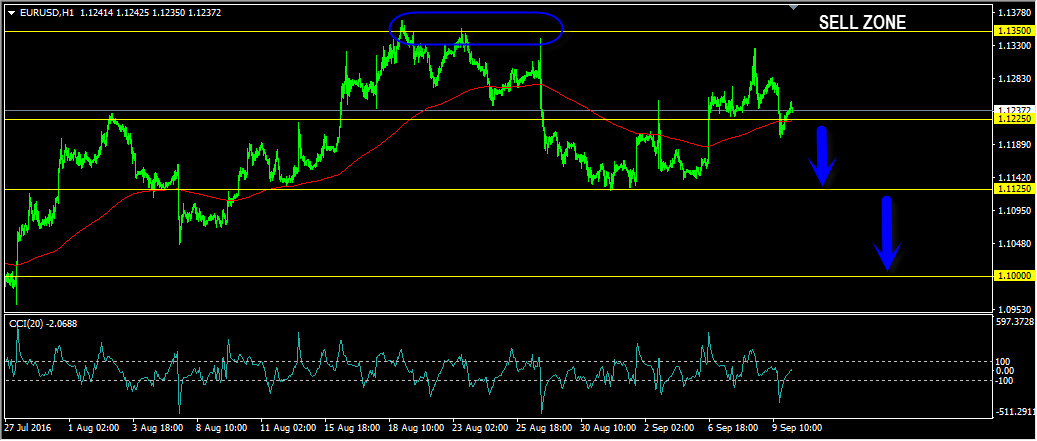Screen dimensions: 1037x441
Task: Click the 8 Aug 10:00 time label
Action: coord(222,427)
